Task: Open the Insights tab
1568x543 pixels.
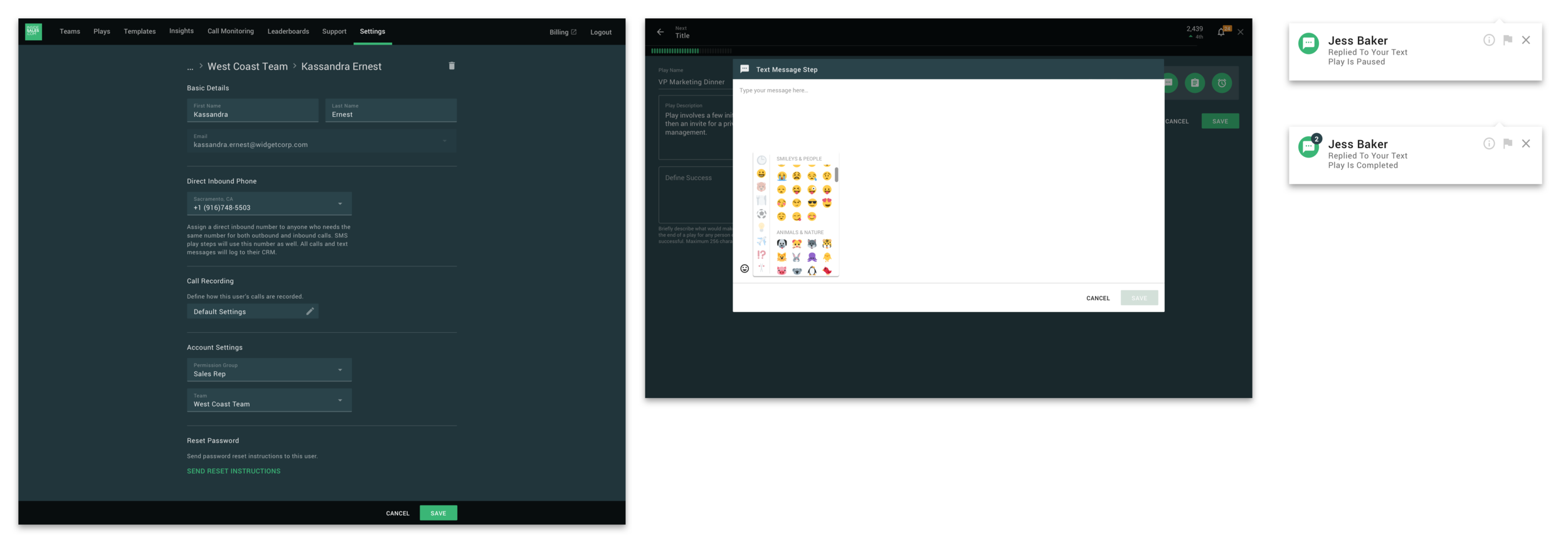Action: click(181, 31)
